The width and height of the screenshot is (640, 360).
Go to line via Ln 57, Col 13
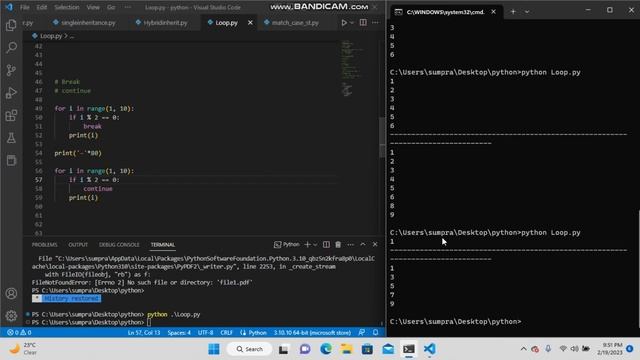pos(144,333)
